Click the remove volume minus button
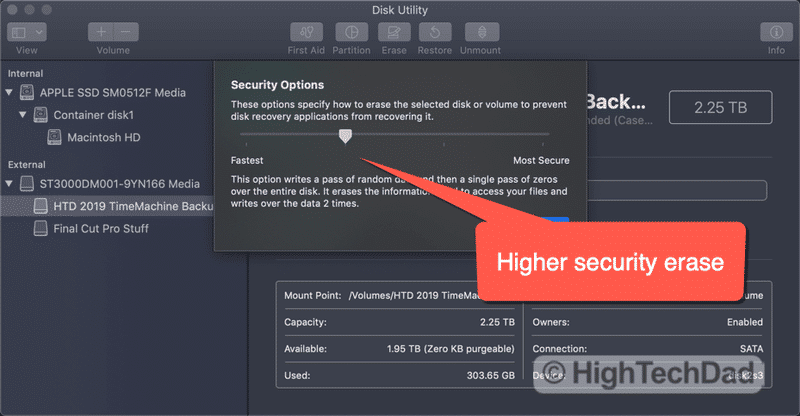This screenshot has width=800, height=416. 127,31
